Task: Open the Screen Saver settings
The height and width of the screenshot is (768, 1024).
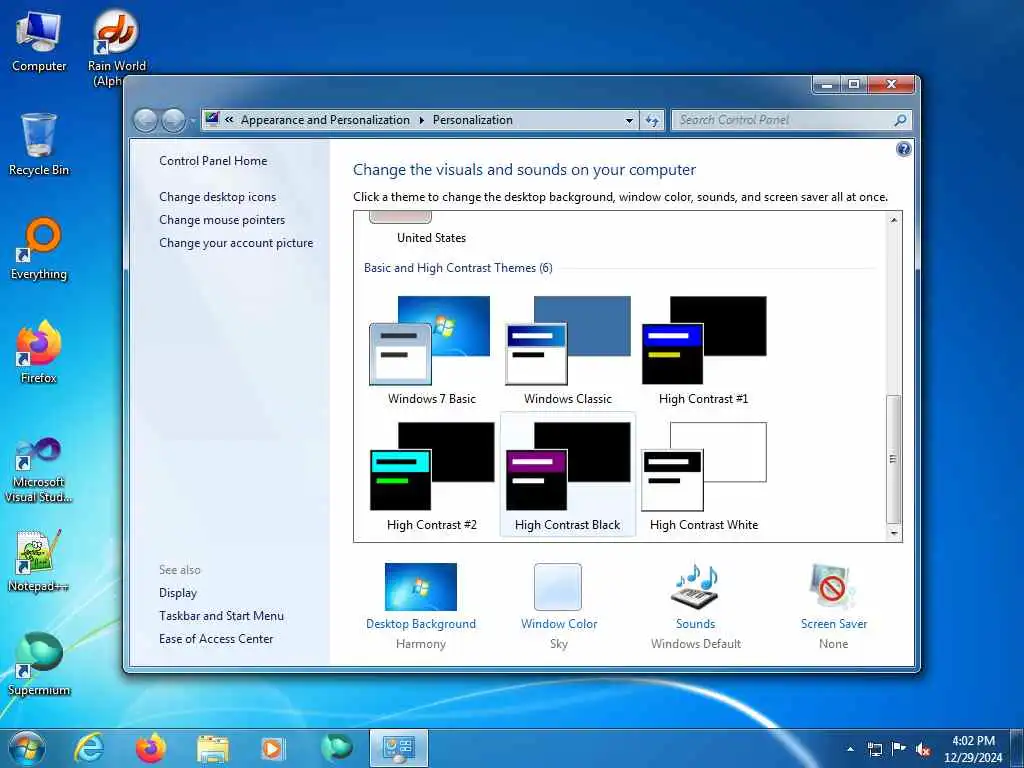Action: pyautogui.click(x=834, y=605)
